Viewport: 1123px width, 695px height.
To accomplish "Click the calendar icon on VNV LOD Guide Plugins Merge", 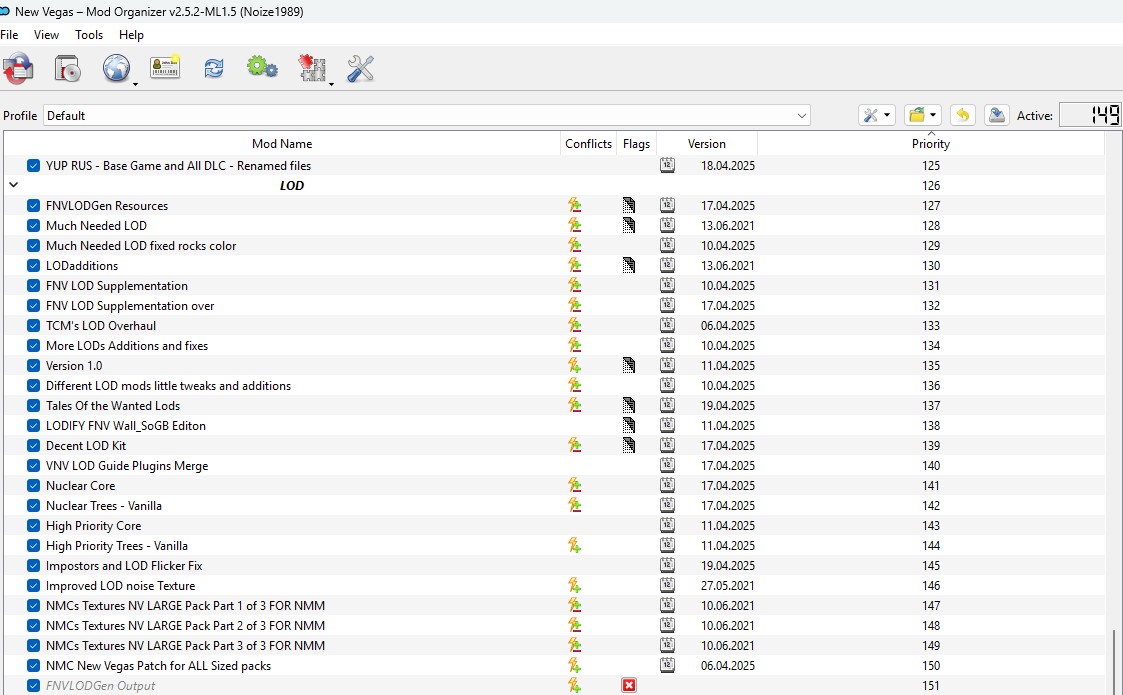I will pos(667,466).
